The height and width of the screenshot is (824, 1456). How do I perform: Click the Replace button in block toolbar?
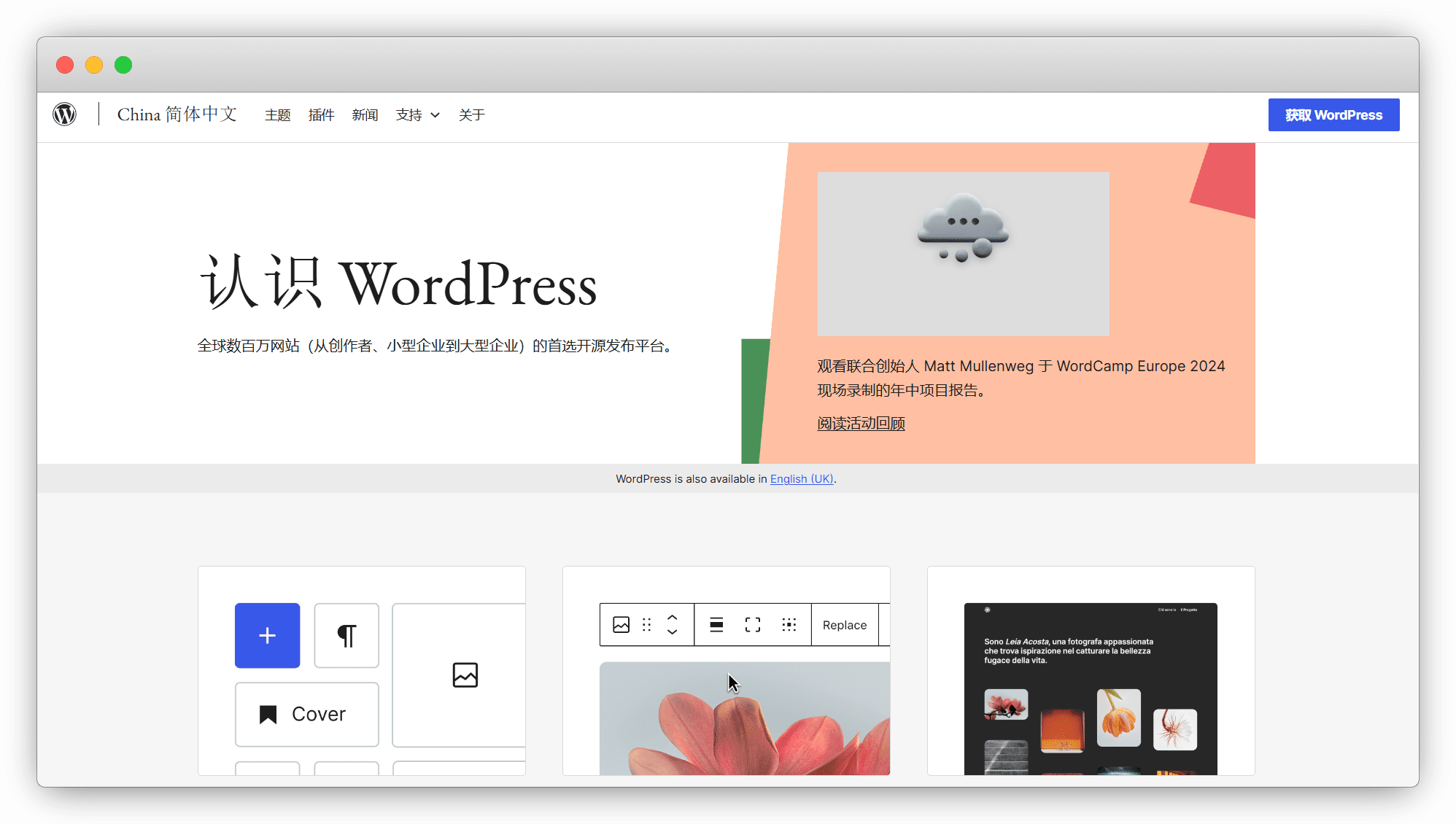click(845, 625)
